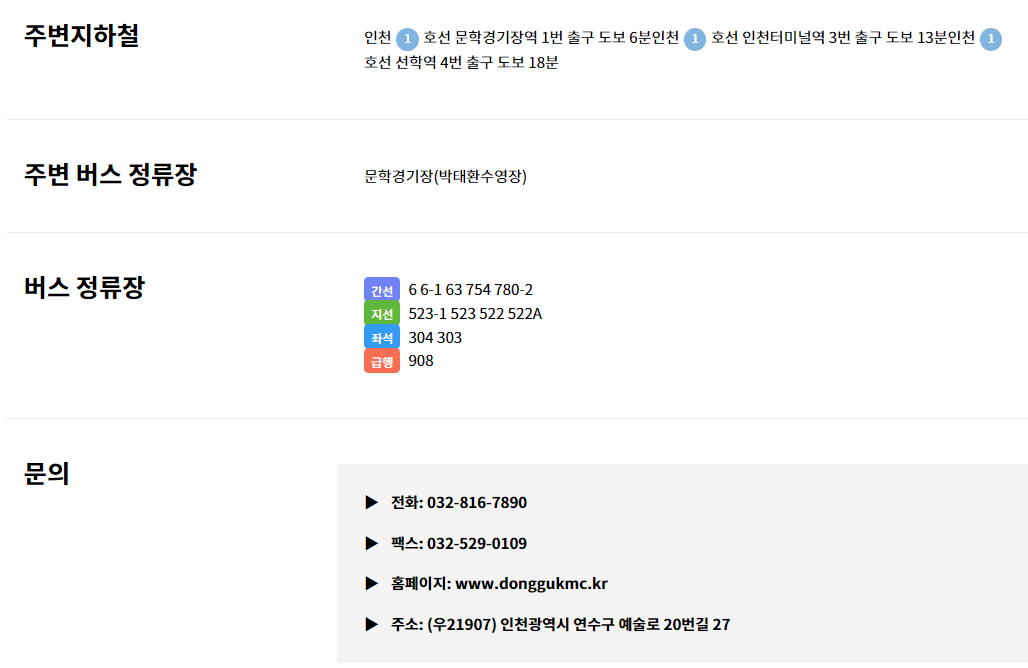Click the first Incheon Line 1 circle badge
This screenshot has width=1028, height=668.
click(407, 39)
